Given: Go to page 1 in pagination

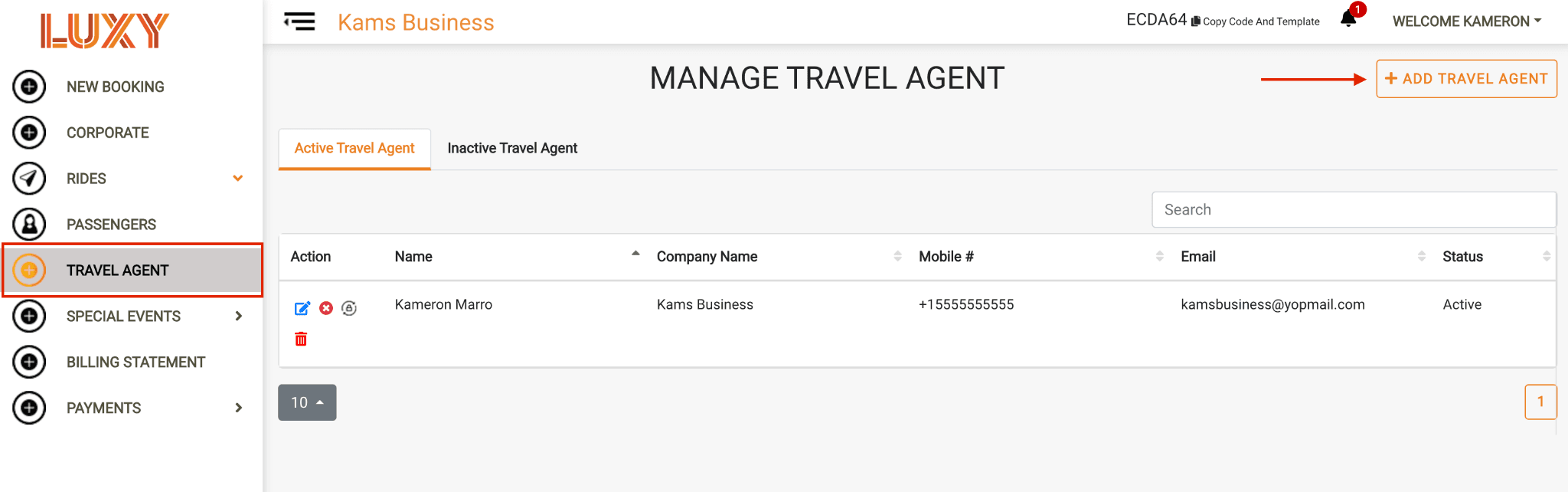Looking at the screenshot, I should [1540, 402].
